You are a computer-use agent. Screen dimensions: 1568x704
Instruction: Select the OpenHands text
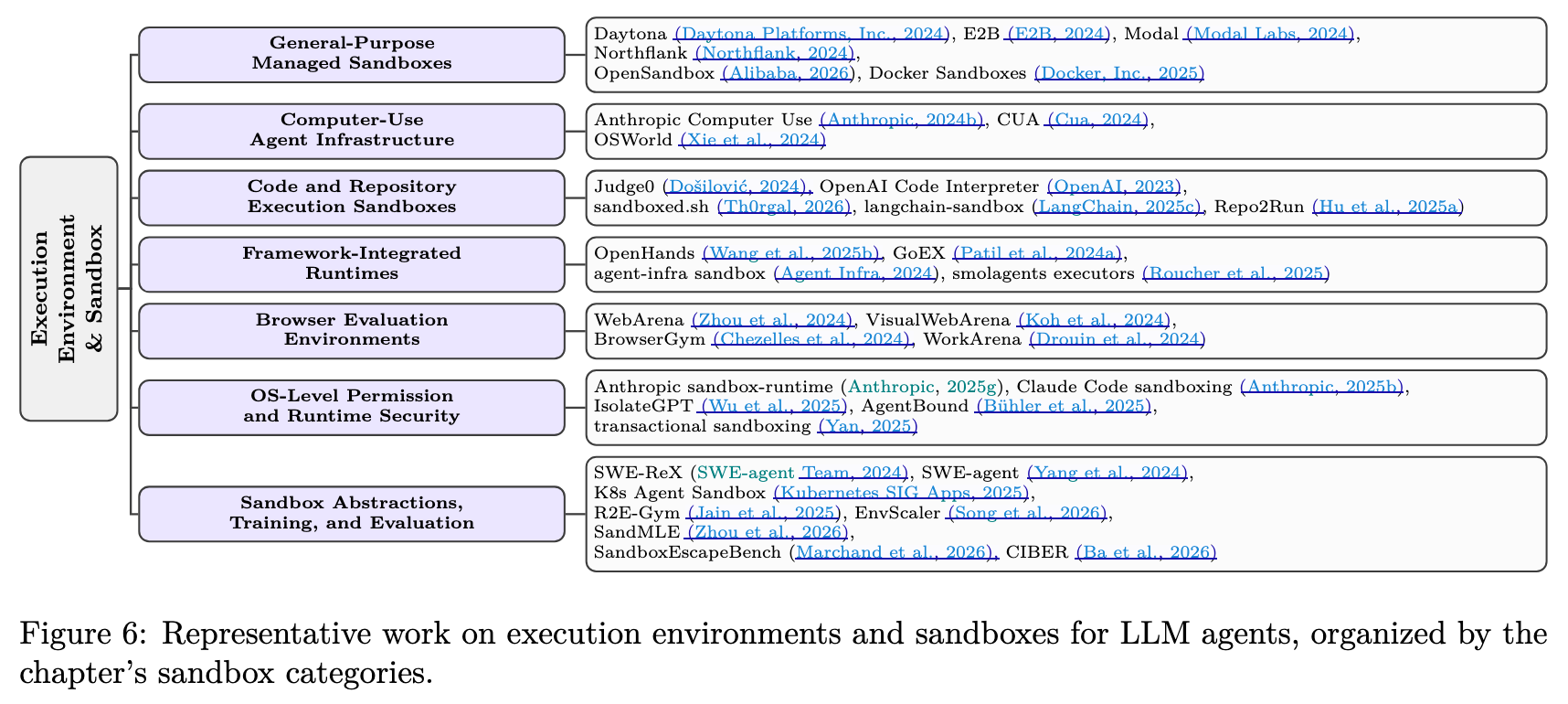pos(645,253)
